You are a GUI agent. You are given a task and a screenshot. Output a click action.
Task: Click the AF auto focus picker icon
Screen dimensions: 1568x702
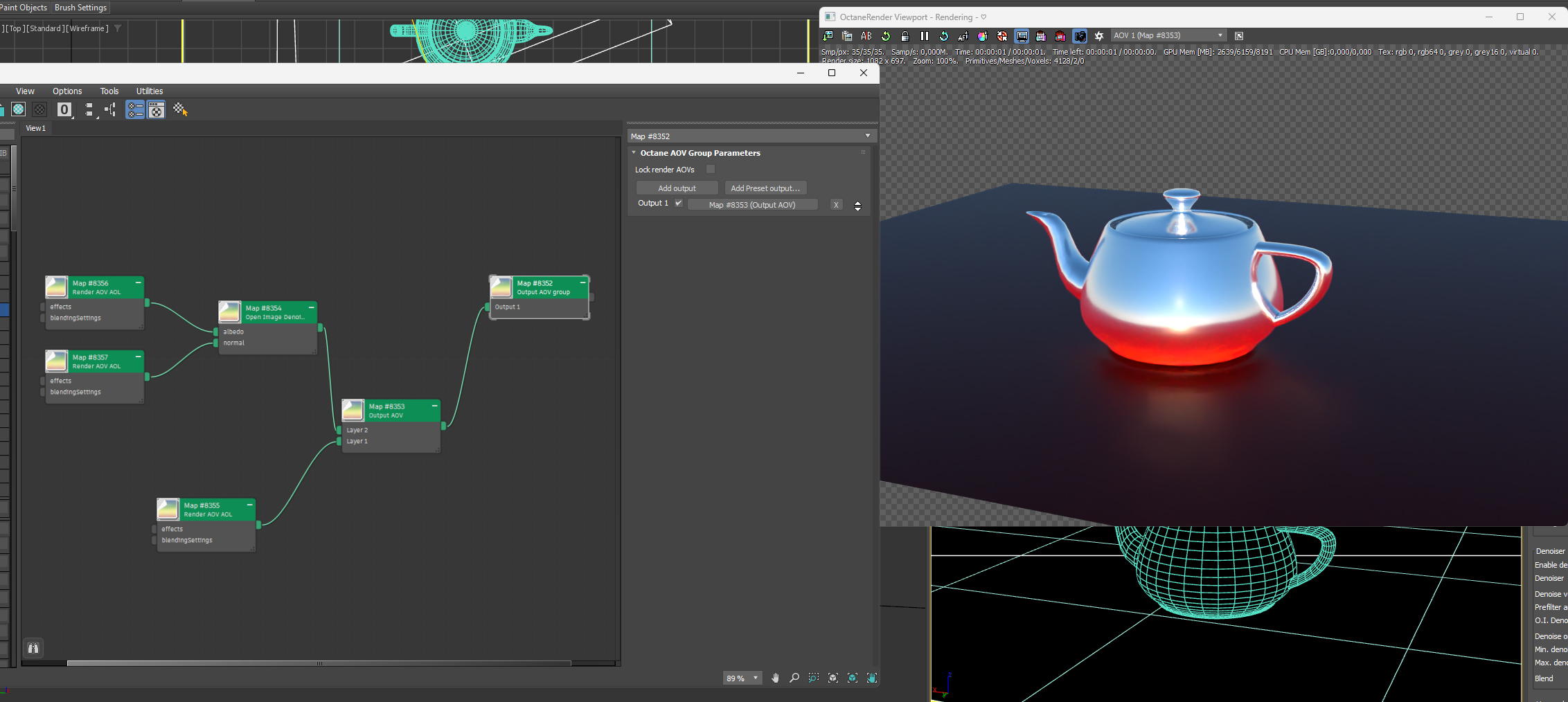(x=963, y=36)
